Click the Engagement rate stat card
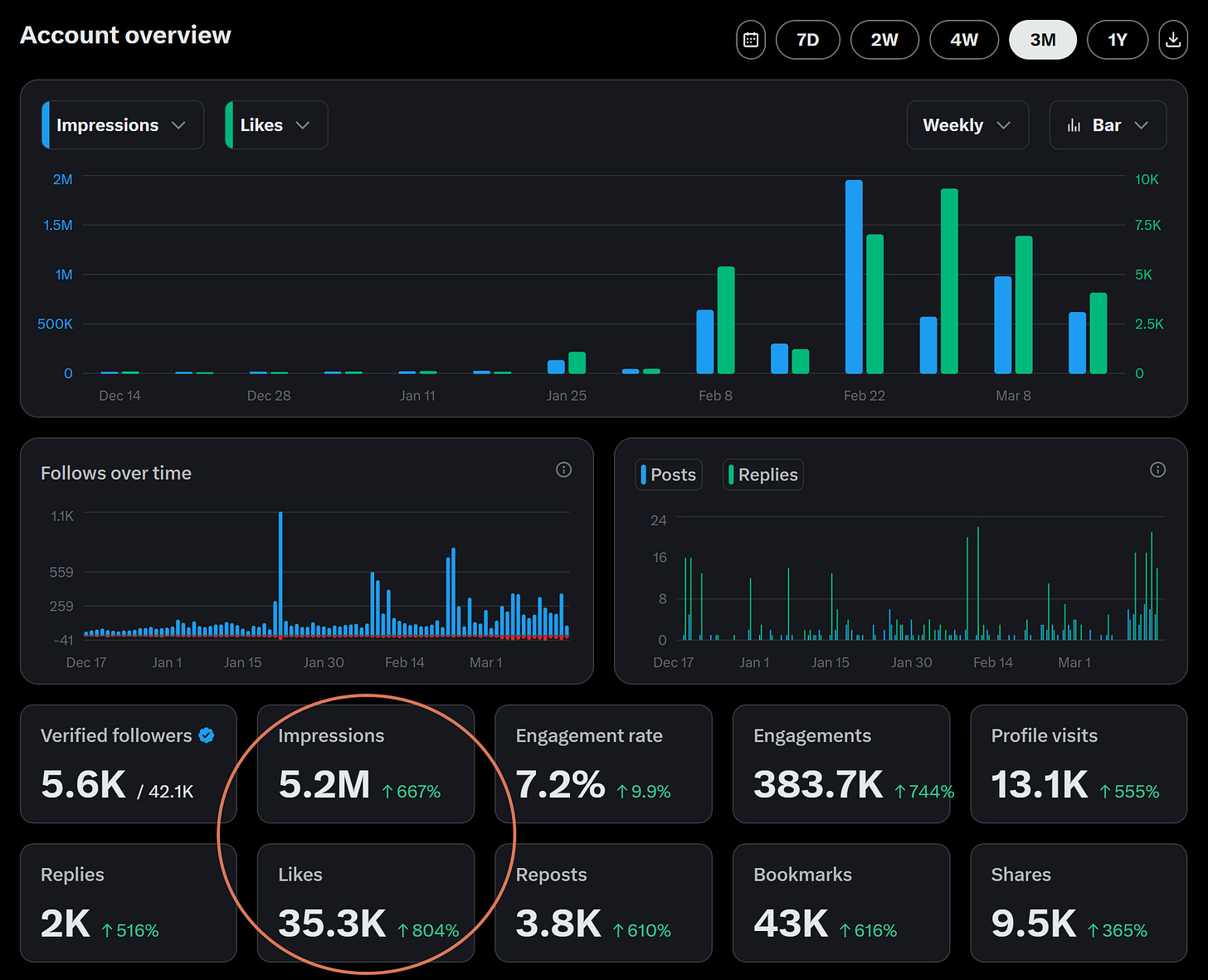1208x980 pixels. coord(603,763)
